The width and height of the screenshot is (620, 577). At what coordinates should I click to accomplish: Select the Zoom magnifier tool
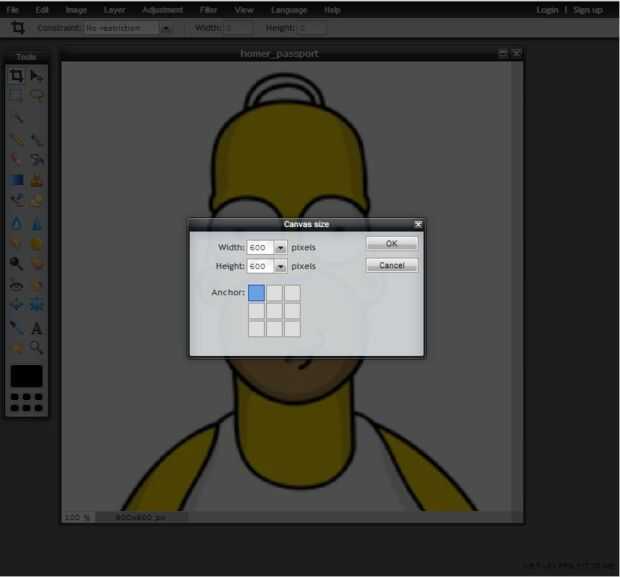click(37, 348)
